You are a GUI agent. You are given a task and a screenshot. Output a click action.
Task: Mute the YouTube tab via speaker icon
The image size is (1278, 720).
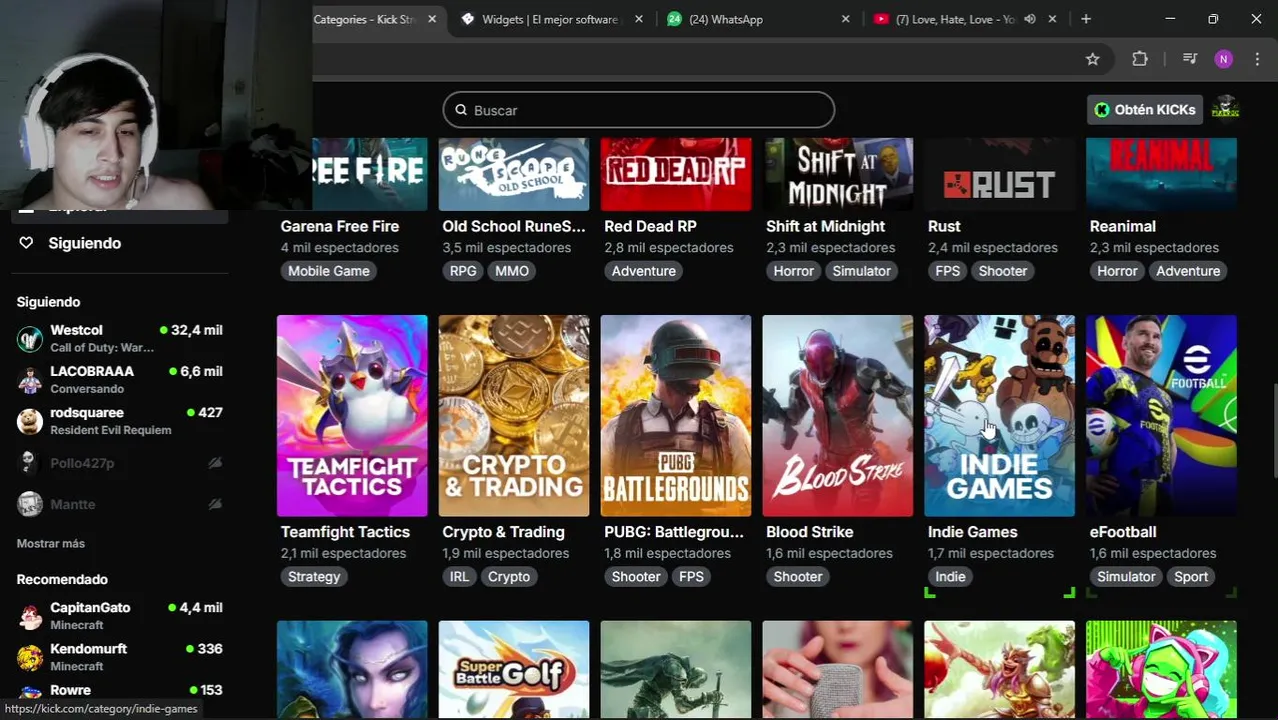point(1030,19)
